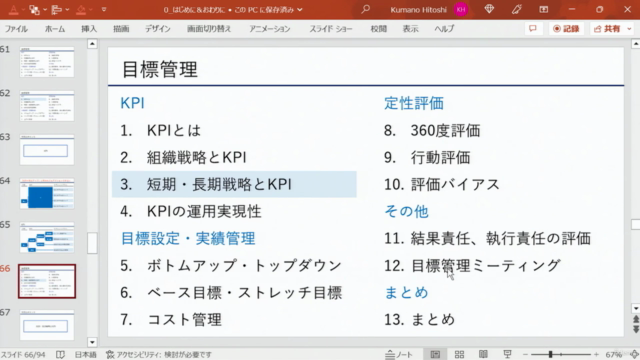Click the arrange objects icon in title bar
Screen dimensions: 640x360
click(35, 9)
